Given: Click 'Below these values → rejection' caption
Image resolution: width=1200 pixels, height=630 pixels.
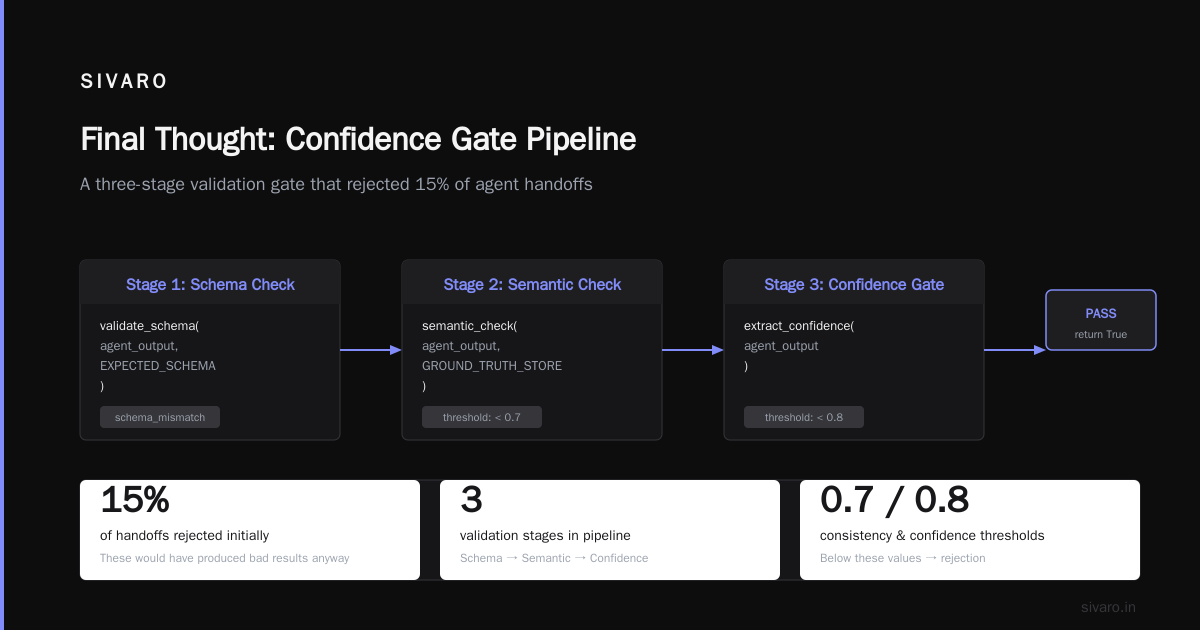Looking at the screenshot, I should (x=903, y=558).
